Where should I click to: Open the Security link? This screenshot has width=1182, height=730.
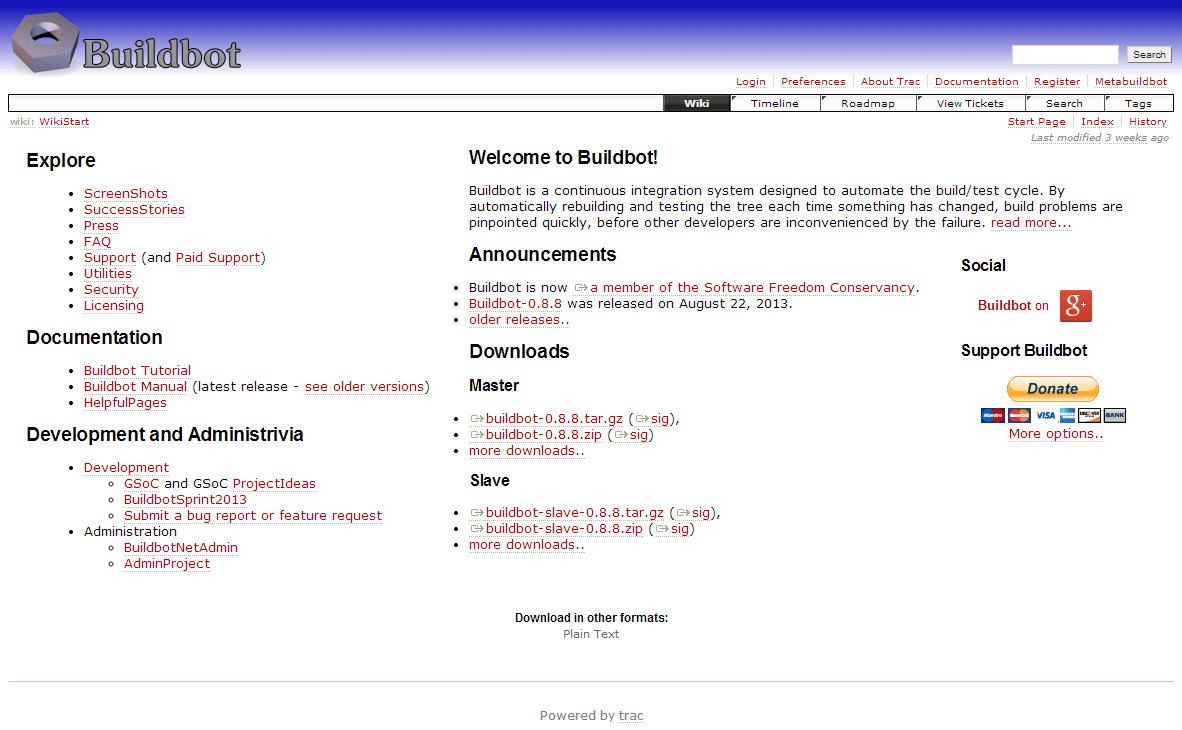tap(111, 290)
